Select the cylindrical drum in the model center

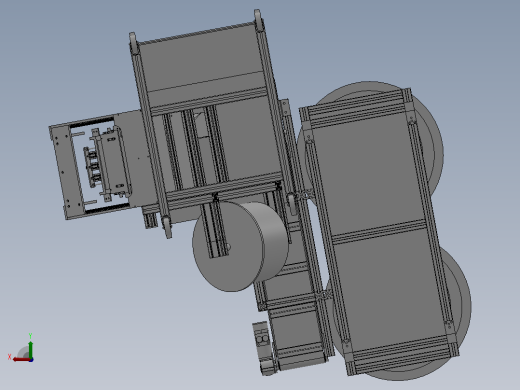pyautogui.click(x=240, y=246)
